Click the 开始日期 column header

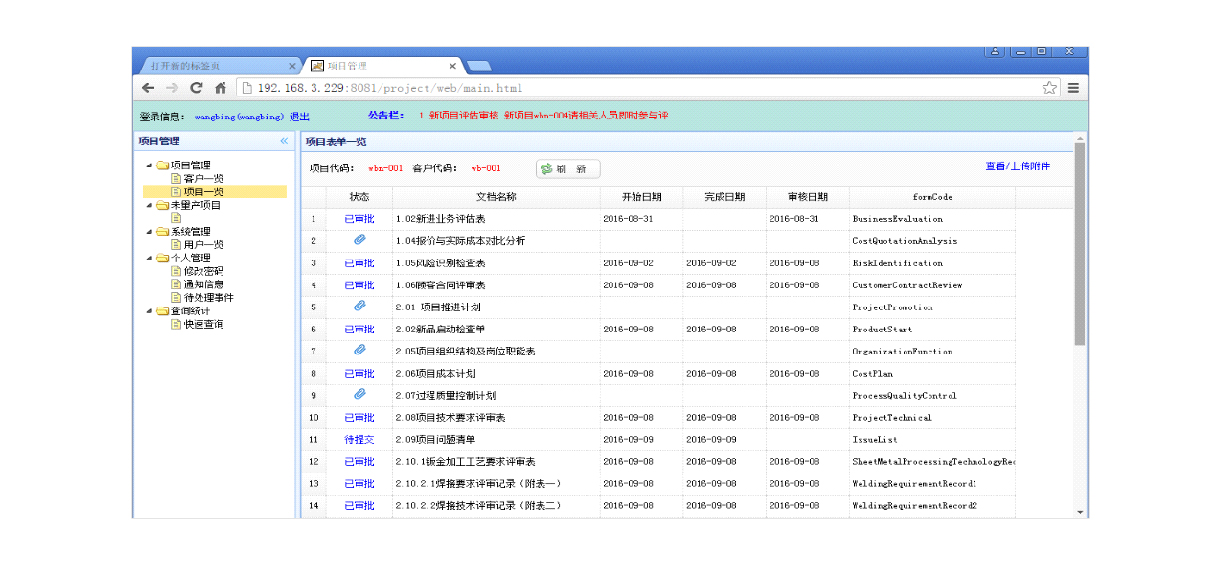click(641, 197)
